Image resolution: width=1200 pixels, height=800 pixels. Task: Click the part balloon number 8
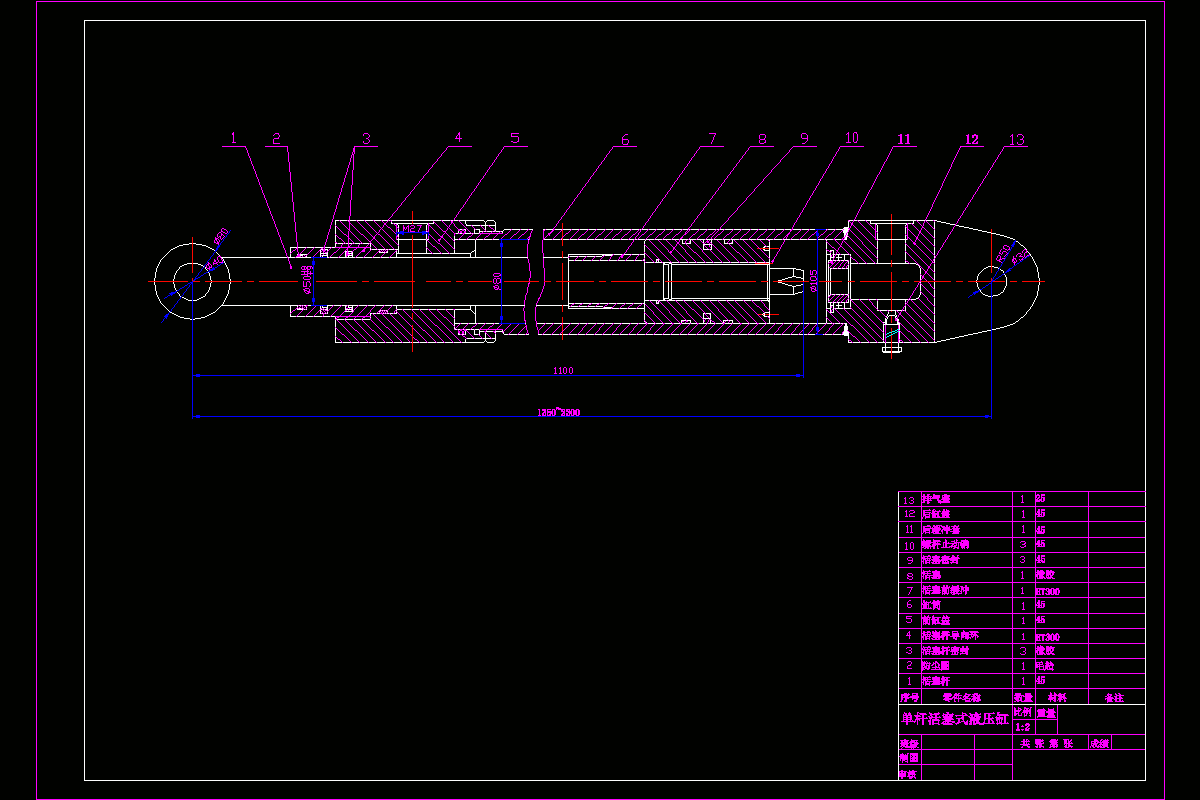coord(762,139)
